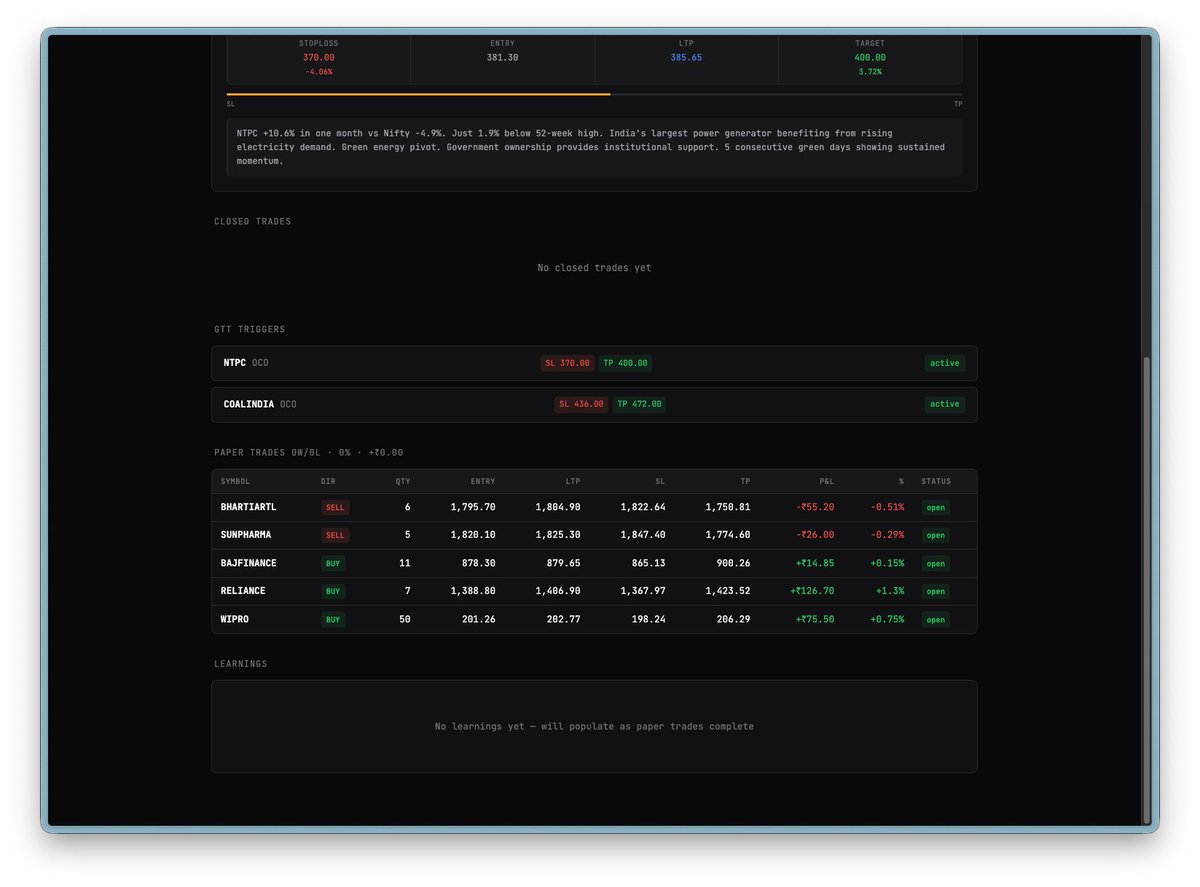
Task: Click the take profit value 1,423.52
Action: 727,591
